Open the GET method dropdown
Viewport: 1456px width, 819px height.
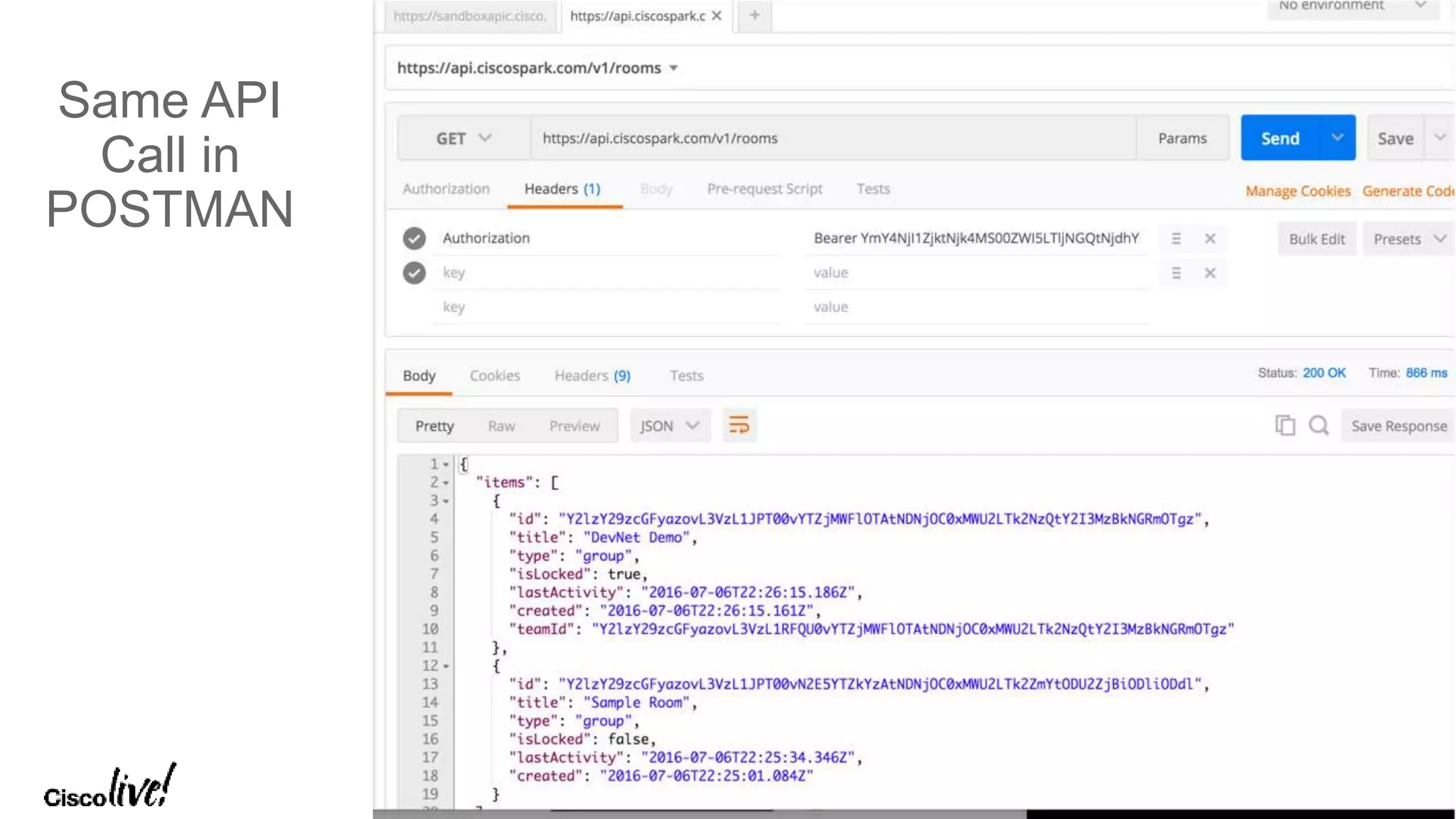tap(464, 138)
